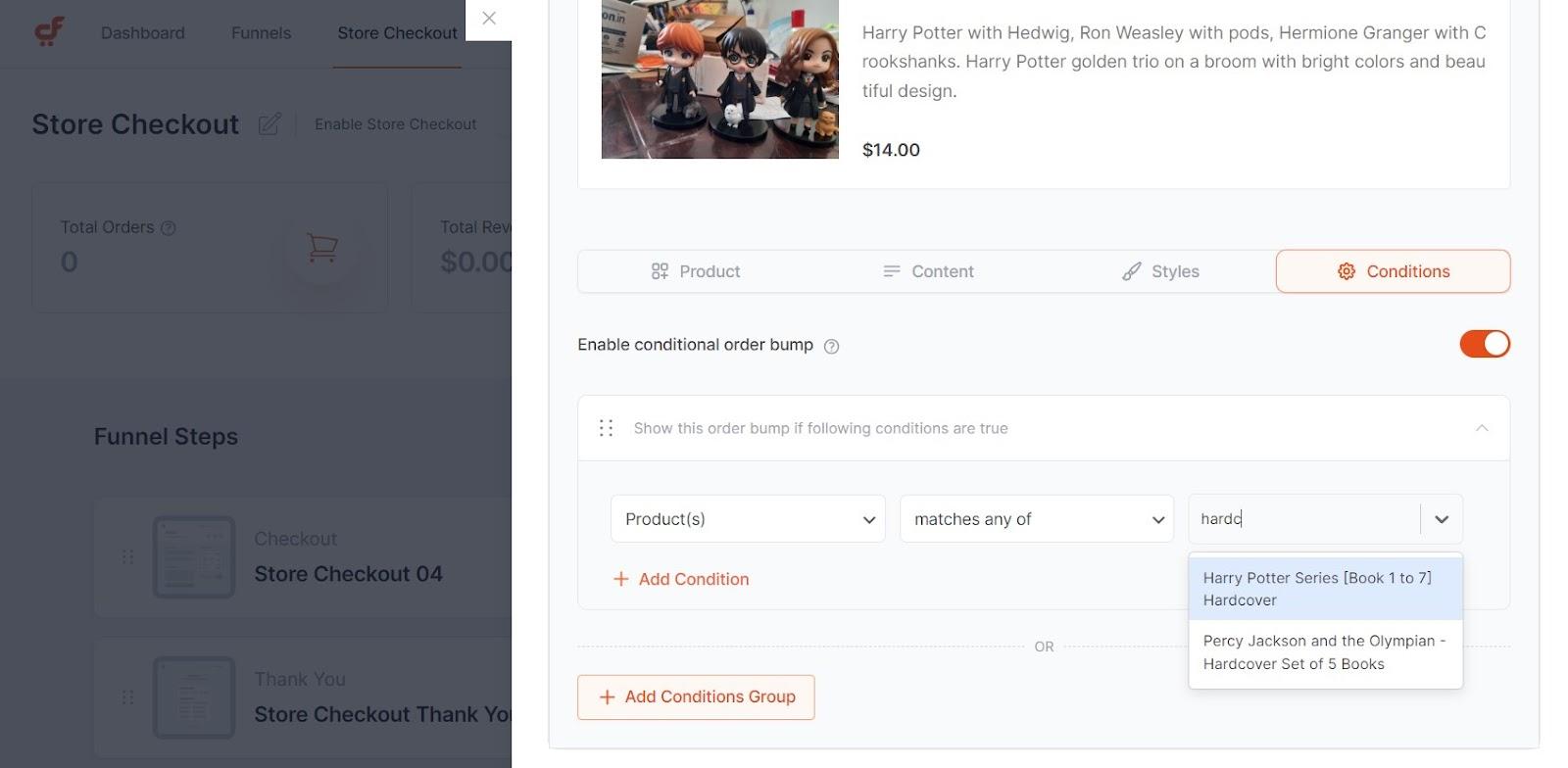Switch to the Styles tab
The image size is (1568, 768).
tap(1160, 271)
